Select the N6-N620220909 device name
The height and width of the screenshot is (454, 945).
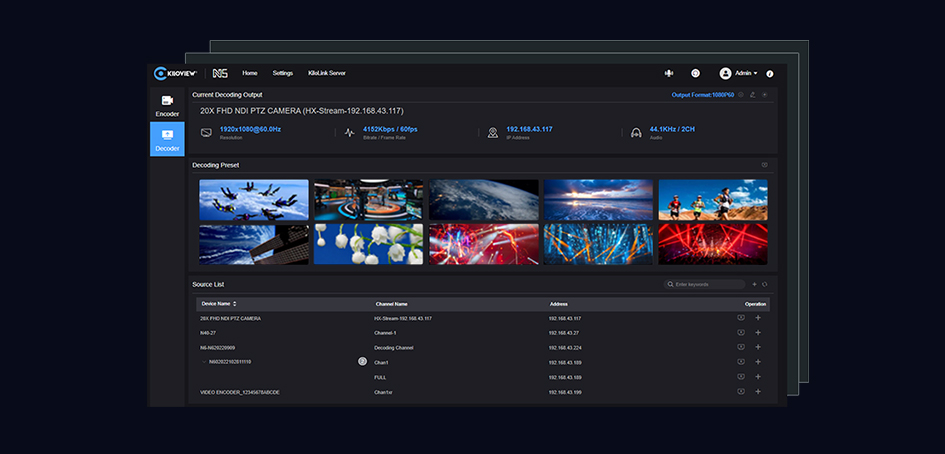[x=218, y=348]
